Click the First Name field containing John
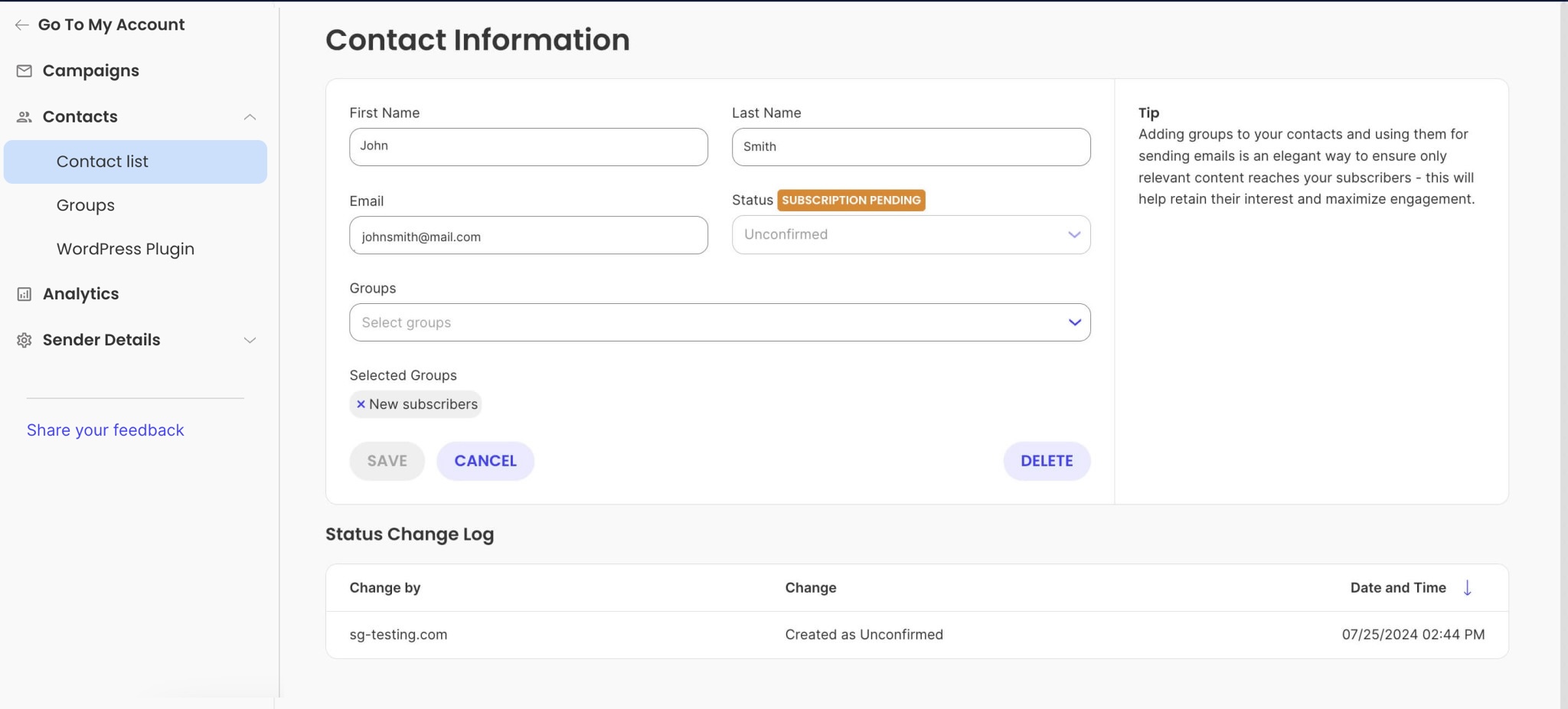Screen dimensions: 1568x709 (x=528, y=147)
